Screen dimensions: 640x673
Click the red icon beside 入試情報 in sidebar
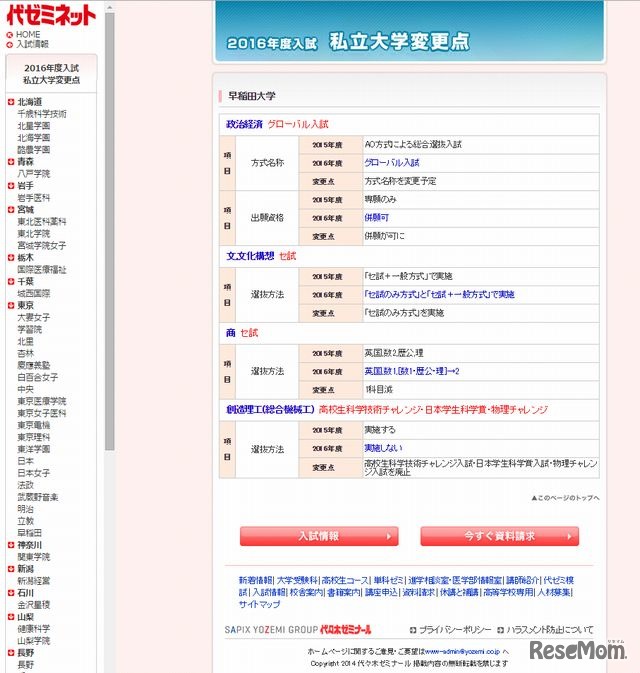tap(9, 44)
